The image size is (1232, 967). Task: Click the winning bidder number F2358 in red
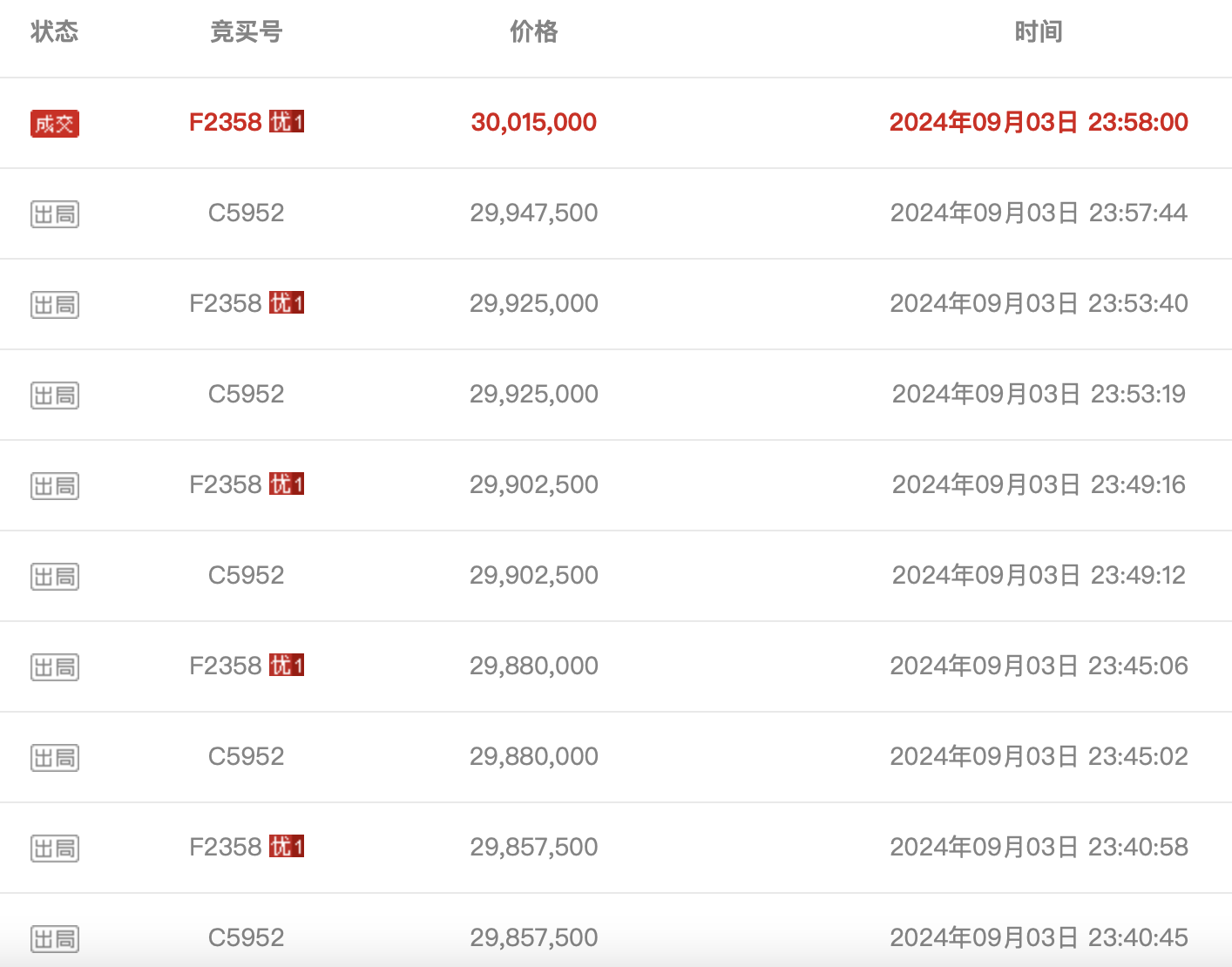(x=226, y=122)
